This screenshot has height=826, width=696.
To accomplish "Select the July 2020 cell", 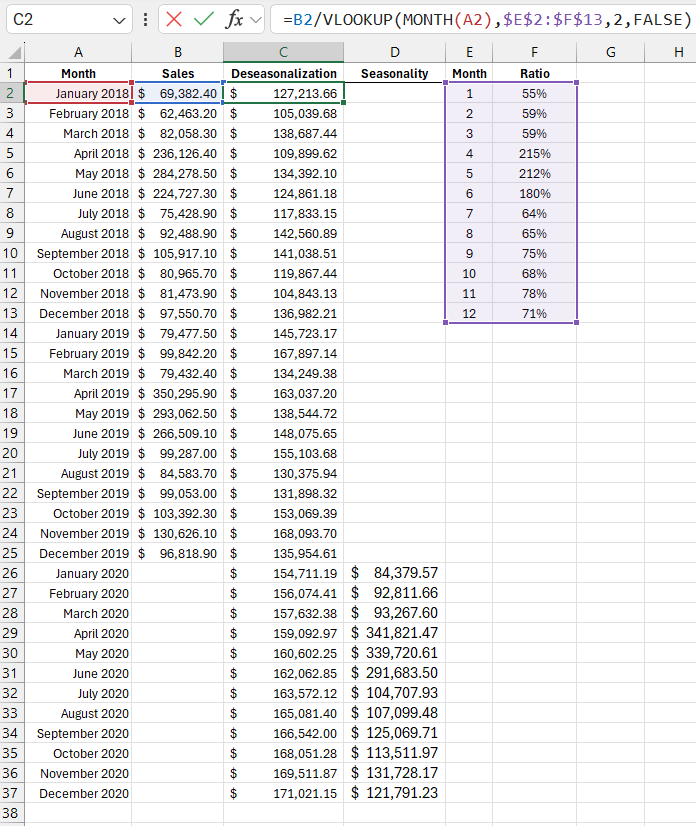I will [x=78, y=693].
